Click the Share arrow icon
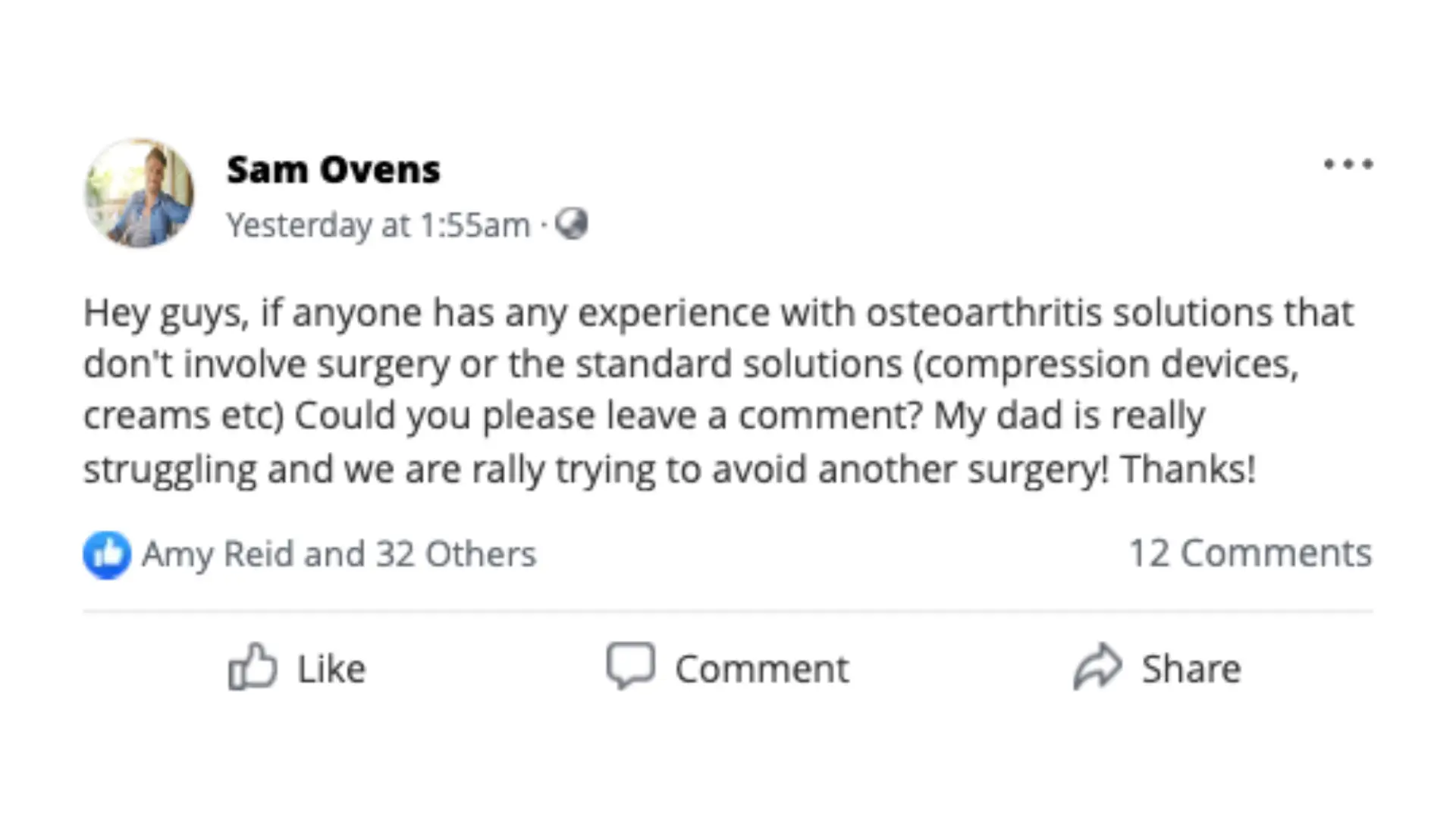Image resolution: width=1456 pixels, height=819 pixels. (x=1097, y=667)
